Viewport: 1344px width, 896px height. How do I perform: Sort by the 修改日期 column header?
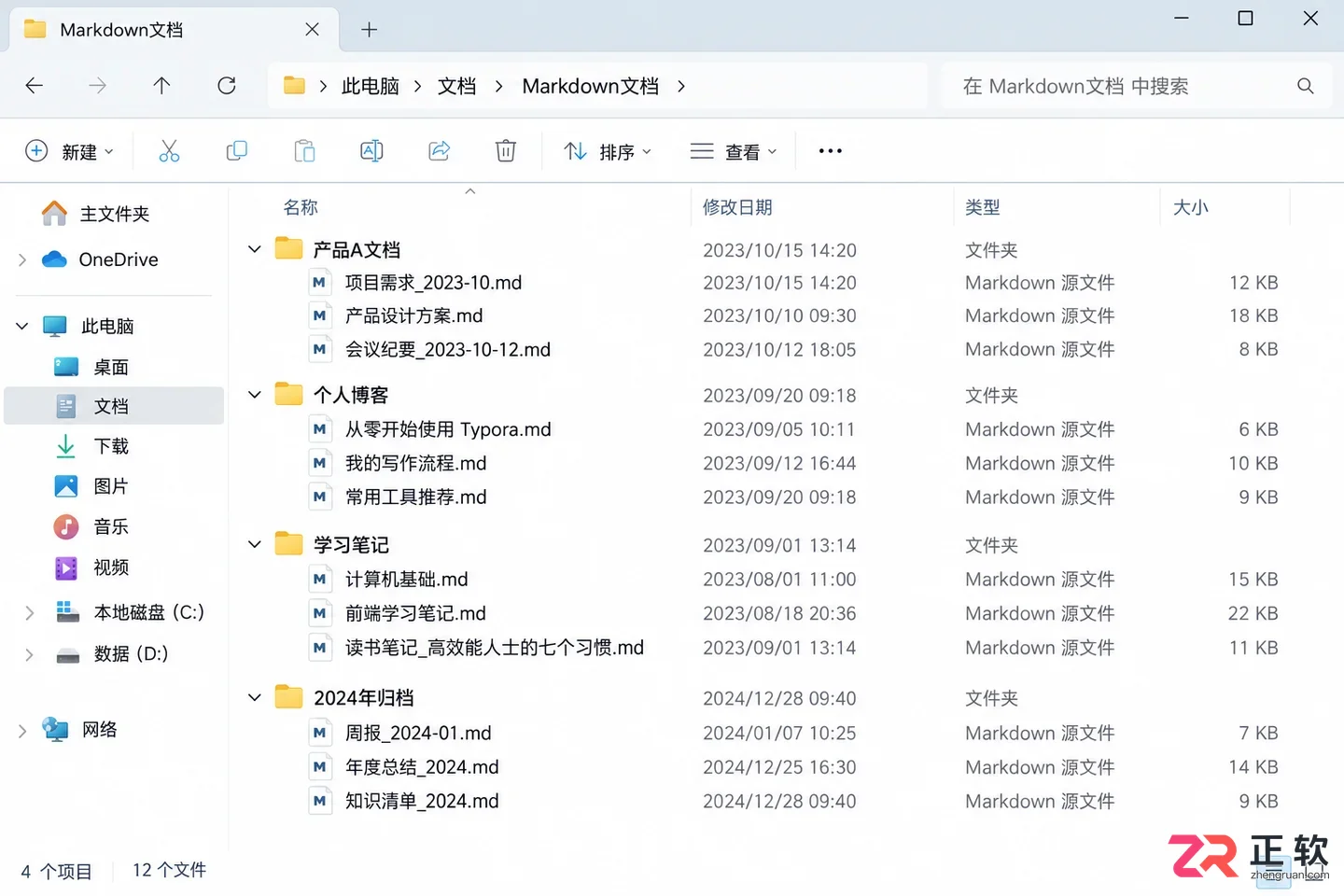tap(737, 207)
